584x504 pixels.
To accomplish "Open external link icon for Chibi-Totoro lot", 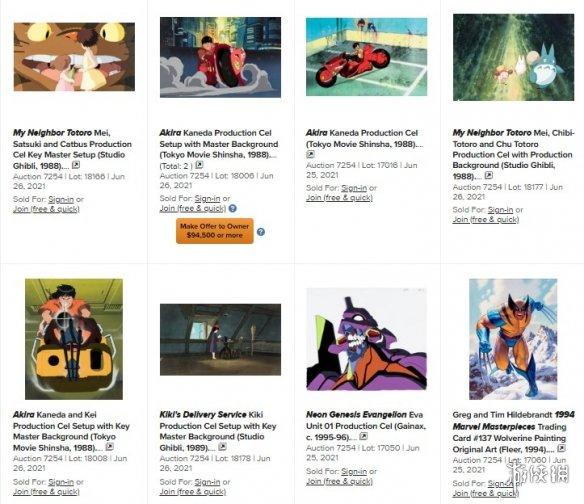I will tap(489, 175).
